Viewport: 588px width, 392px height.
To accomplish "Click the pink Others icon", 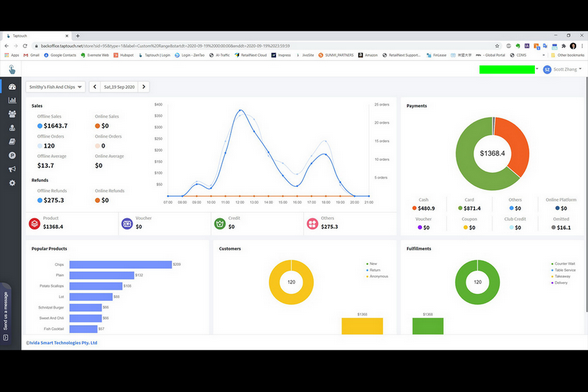I will (312, 224).
